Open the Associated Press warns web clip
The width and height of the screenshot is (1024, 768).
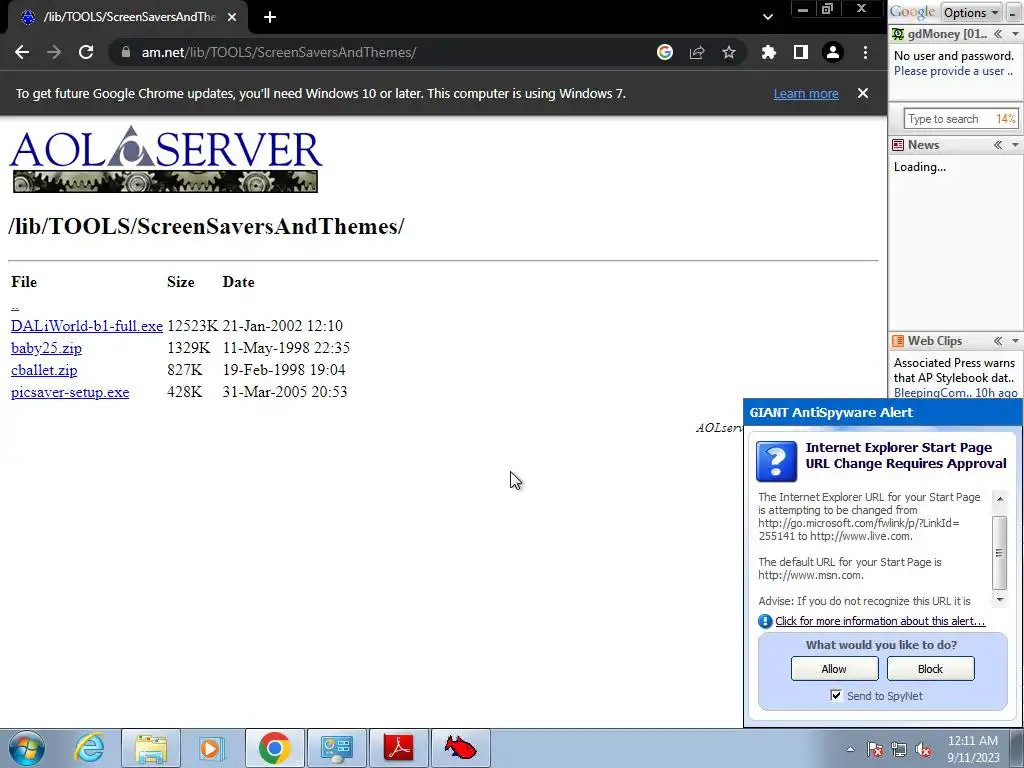[954, 370]
